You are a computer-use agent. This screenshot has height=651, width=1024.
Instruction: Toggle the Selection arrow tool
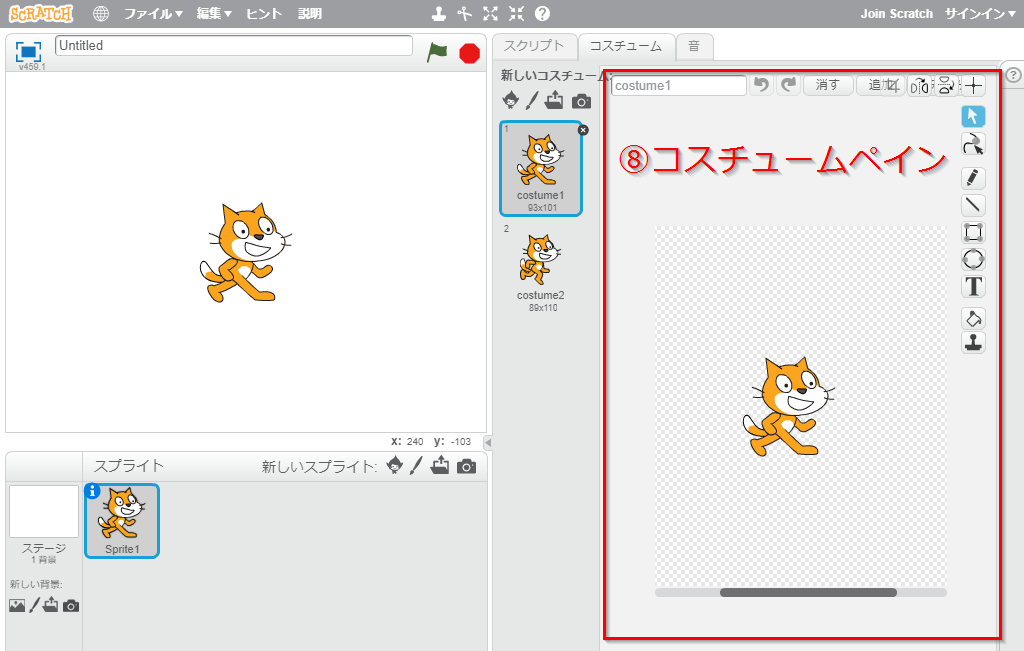click(x=973, y=116)
